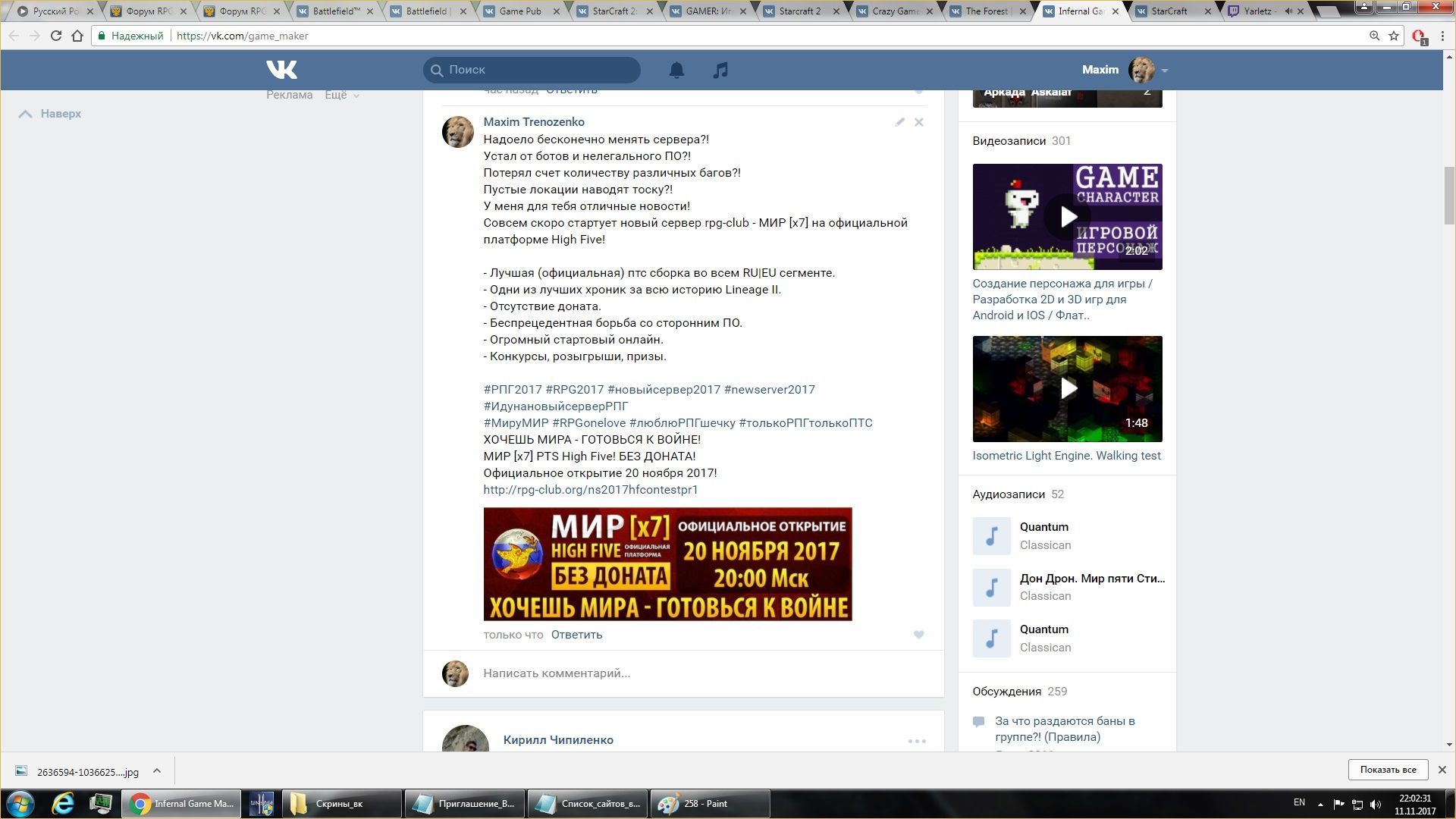Viewport: 1456px width, 819px height.
Task: Switch to the Twitch Yarletz tab
Action: point(1257,11)
